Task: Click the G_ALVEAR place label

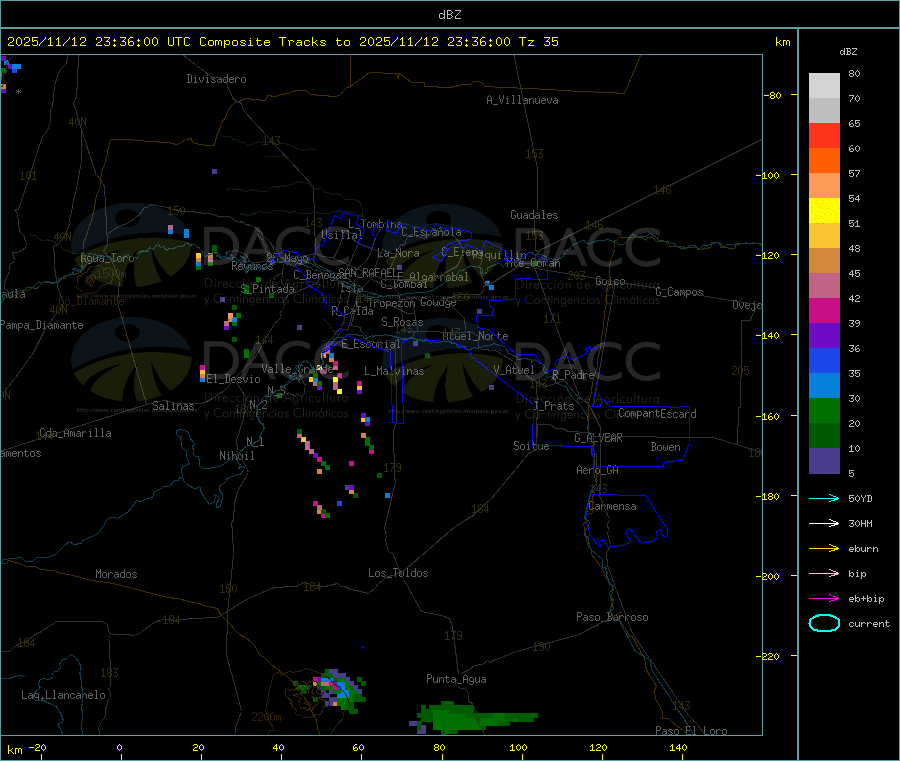Action: point(598,437)
